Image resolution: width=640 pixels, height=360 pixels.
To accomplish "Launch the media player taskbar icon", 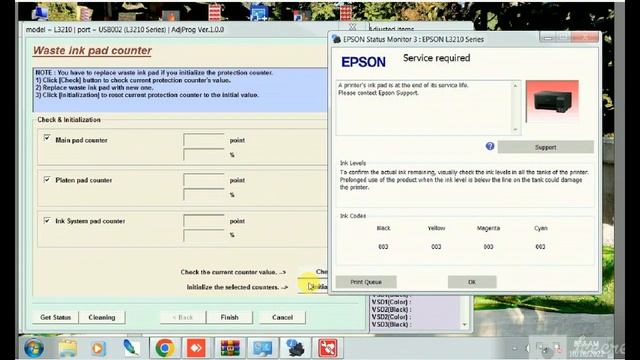I will (98, 348).
